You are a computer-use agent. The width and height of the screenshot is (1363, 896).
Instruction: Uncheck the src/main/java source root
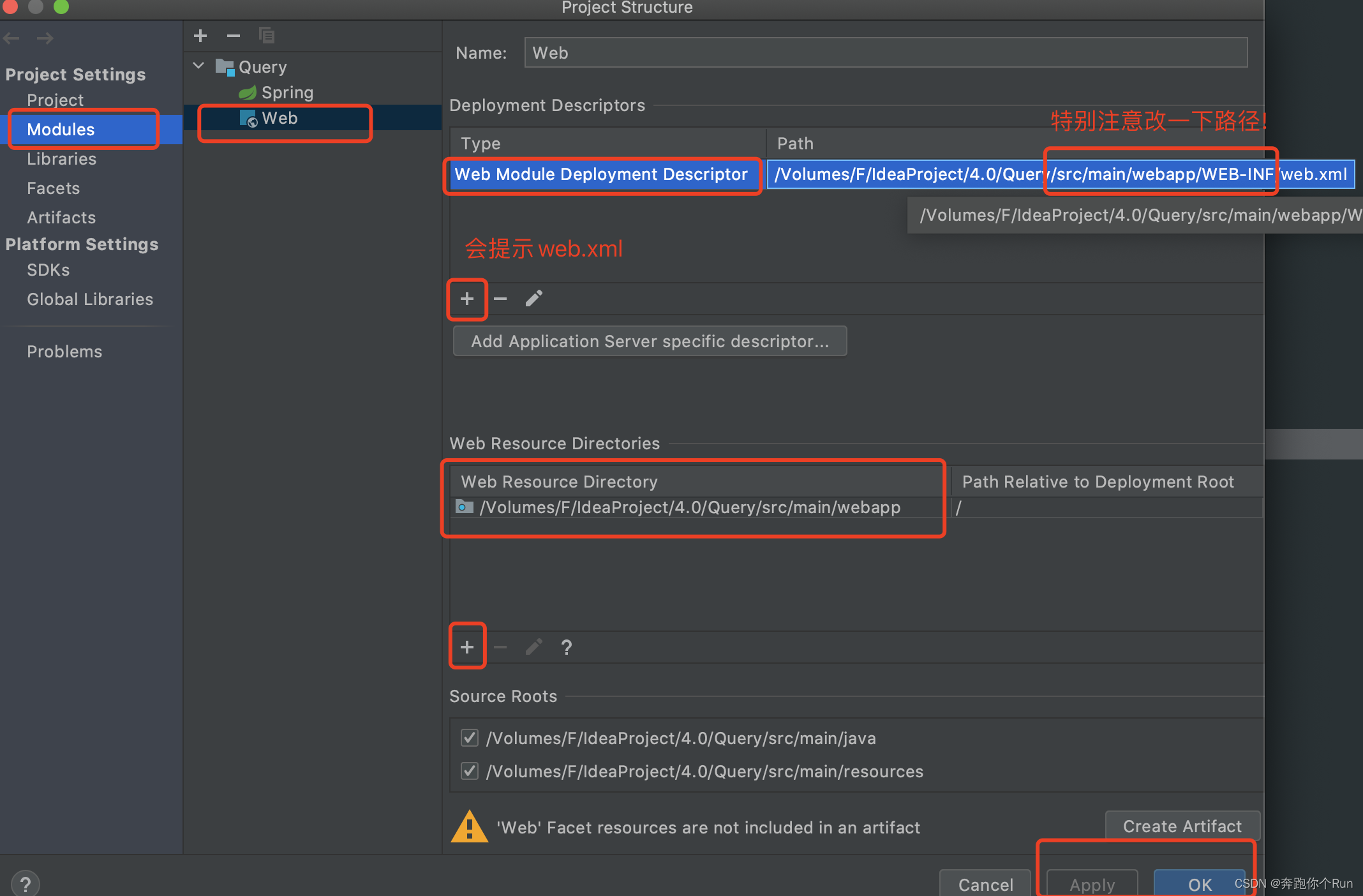(469, 738)
